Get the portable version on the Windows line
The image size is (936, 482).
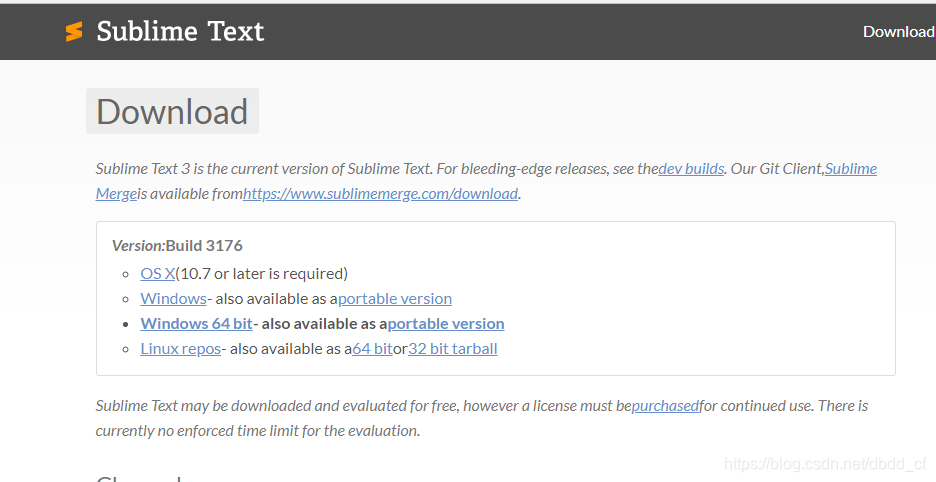pyautogui.click(x=395, y=299)
